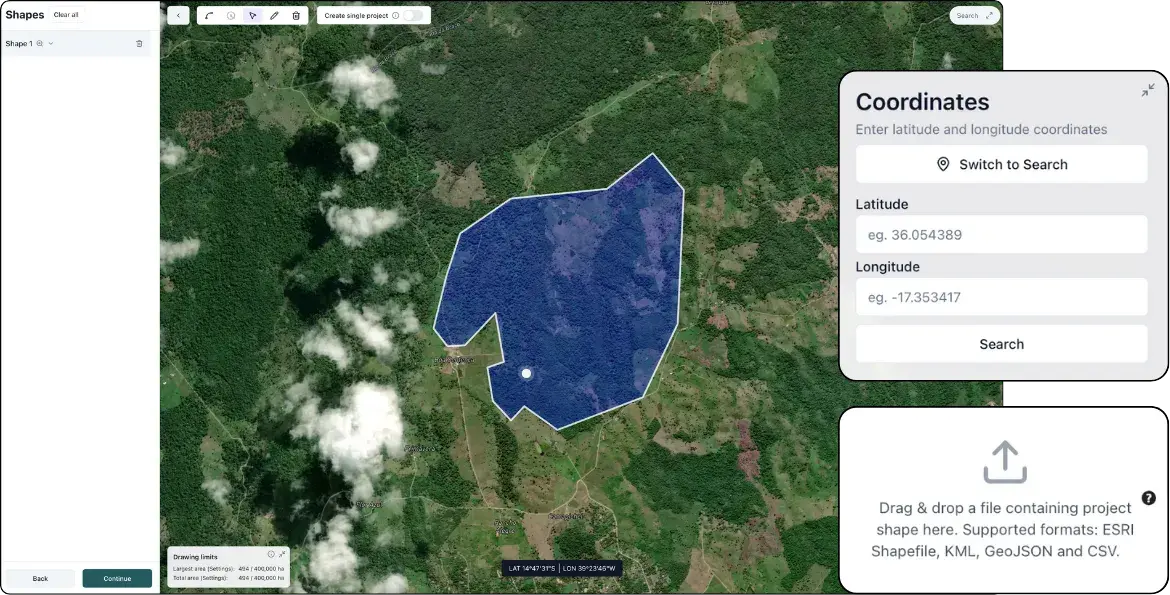This screenshot has width=1170, height=595.
Task: Expand the Shape 1 details chevron
Action: tap(51, 43)
